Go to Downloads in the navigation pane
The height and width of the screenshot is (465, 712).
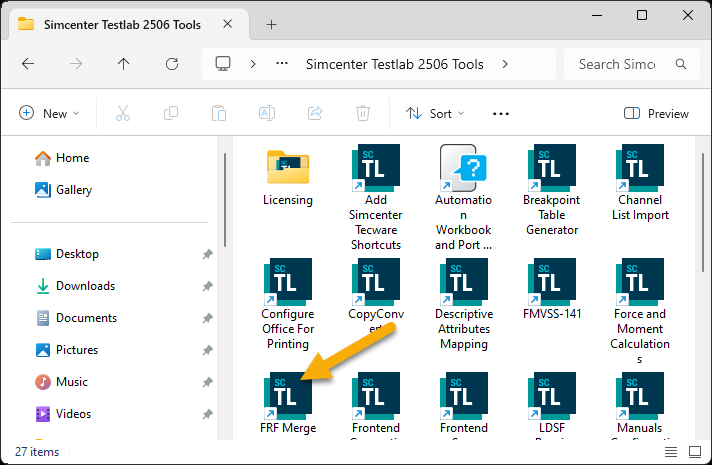coord(85,286)
